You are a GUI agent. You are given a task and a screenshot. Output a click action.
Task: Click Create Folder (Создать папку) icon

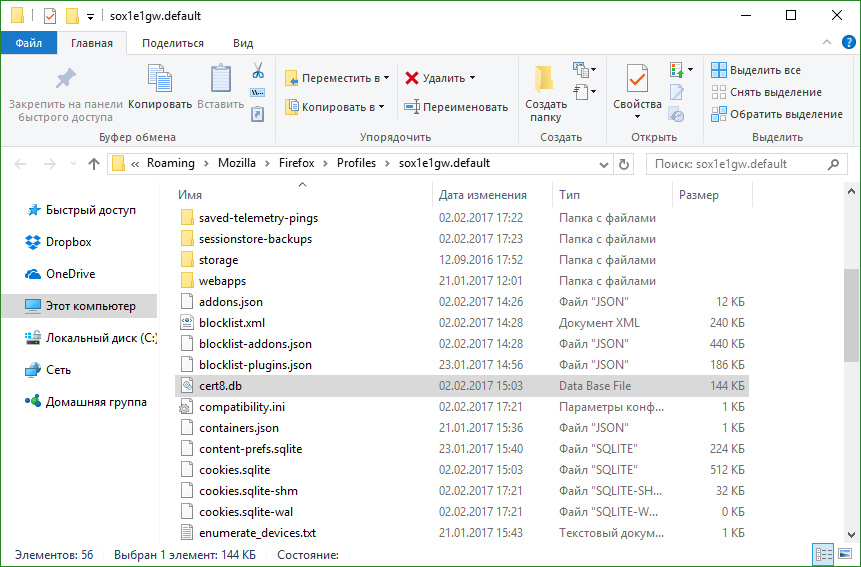click(545, 80)
